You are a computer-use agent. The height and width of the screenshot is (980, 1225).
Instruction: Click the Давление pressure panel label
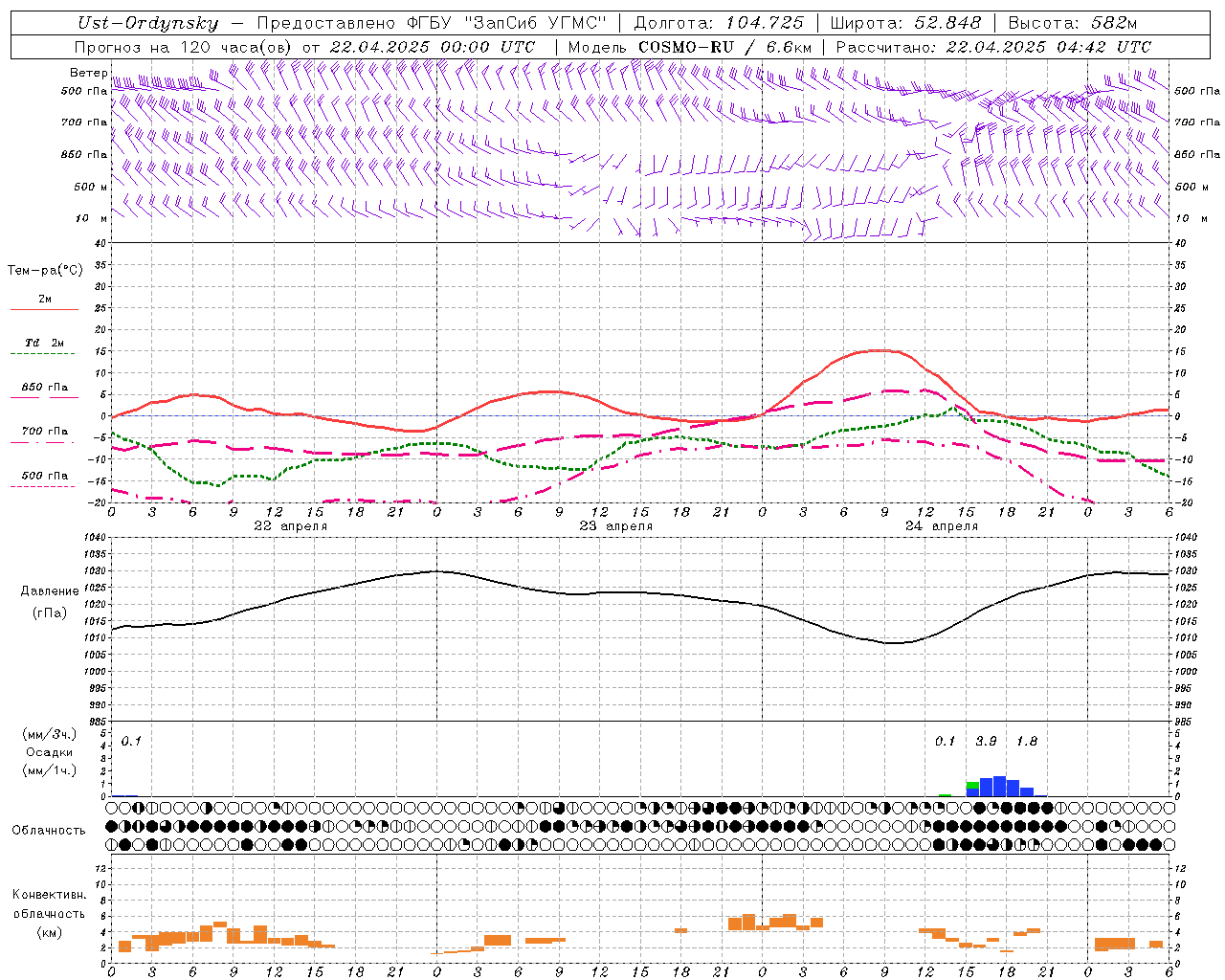click(48, 591)
